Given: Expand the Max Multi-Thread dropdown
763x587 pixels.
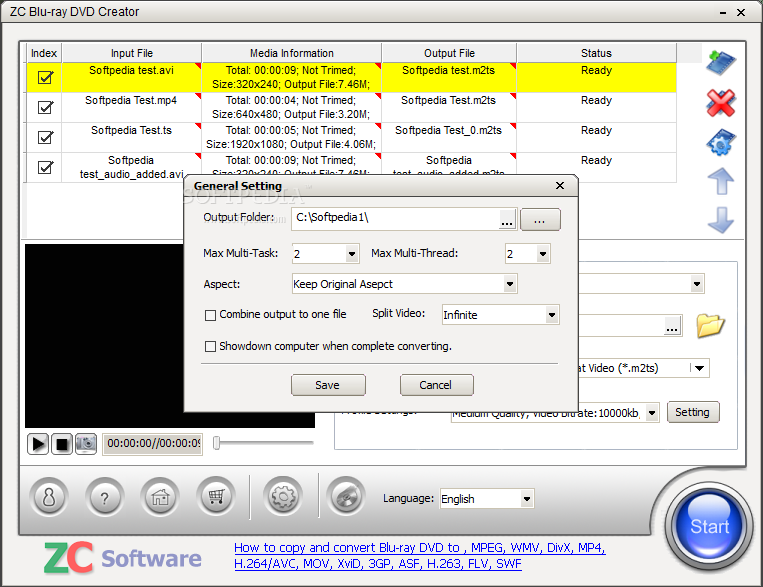Looking at the screenshot, I should coord(543,254).
